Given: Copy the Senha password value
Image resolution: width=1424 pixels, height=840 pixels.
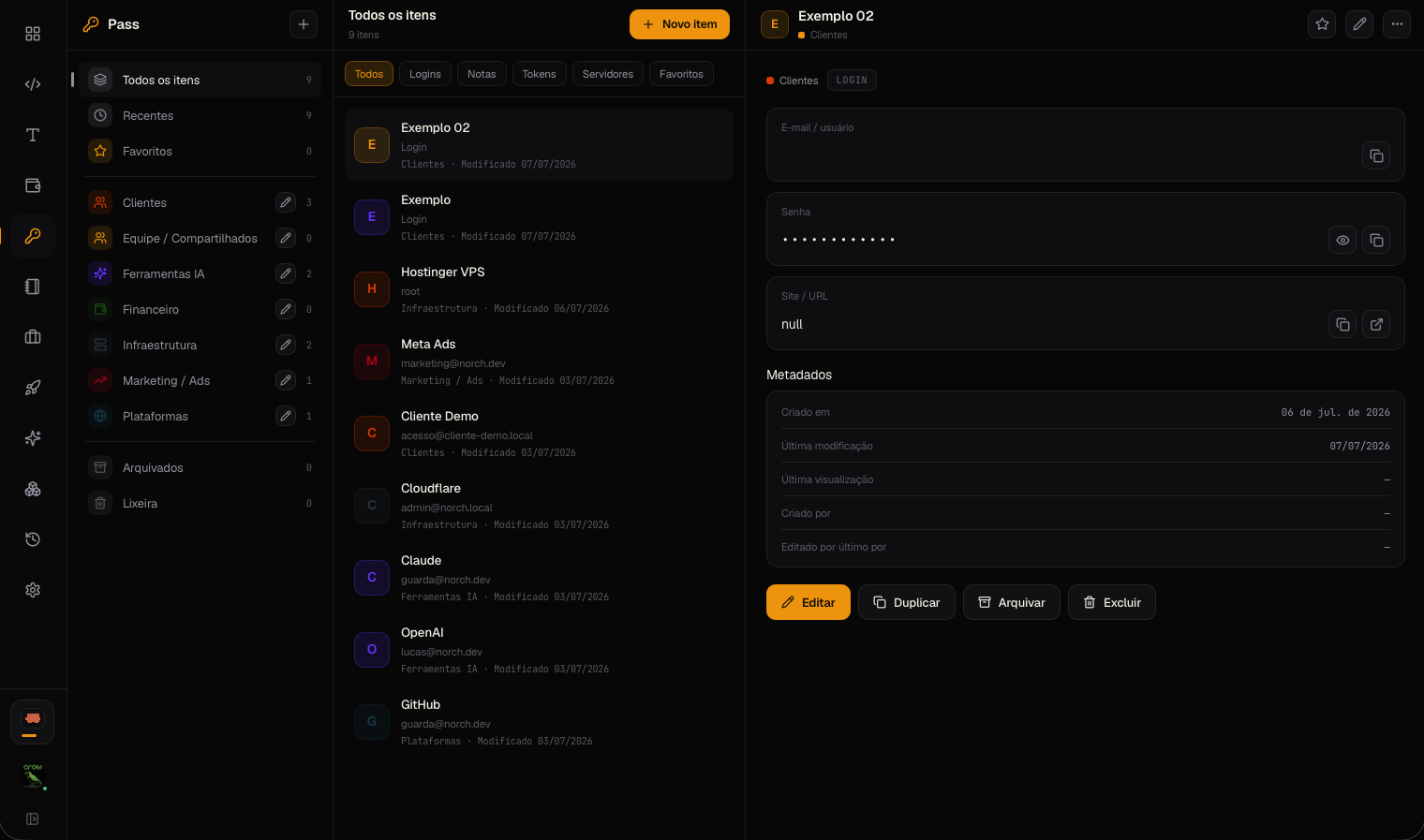Looking at the screenshot, I should click(1376, 241).
